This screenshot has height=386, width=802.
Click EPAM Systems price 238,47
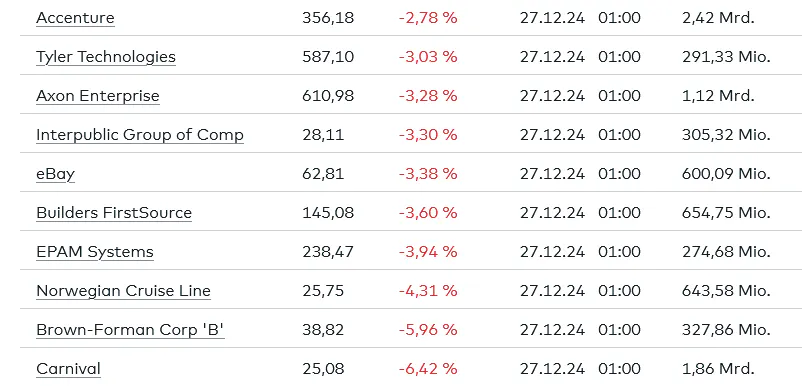(x=328, y=252)
